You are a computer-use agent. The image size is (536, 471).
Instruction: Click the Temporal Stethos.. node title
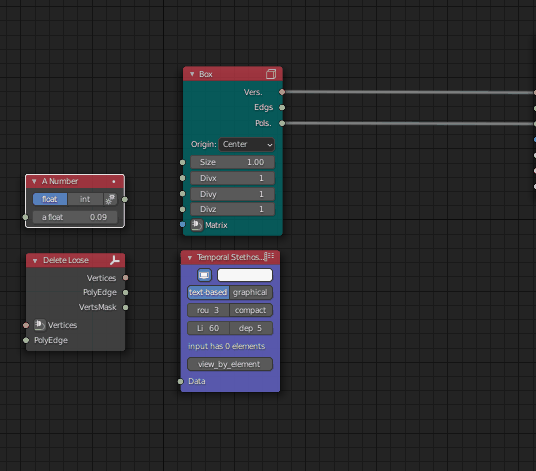tap(230, 257)
